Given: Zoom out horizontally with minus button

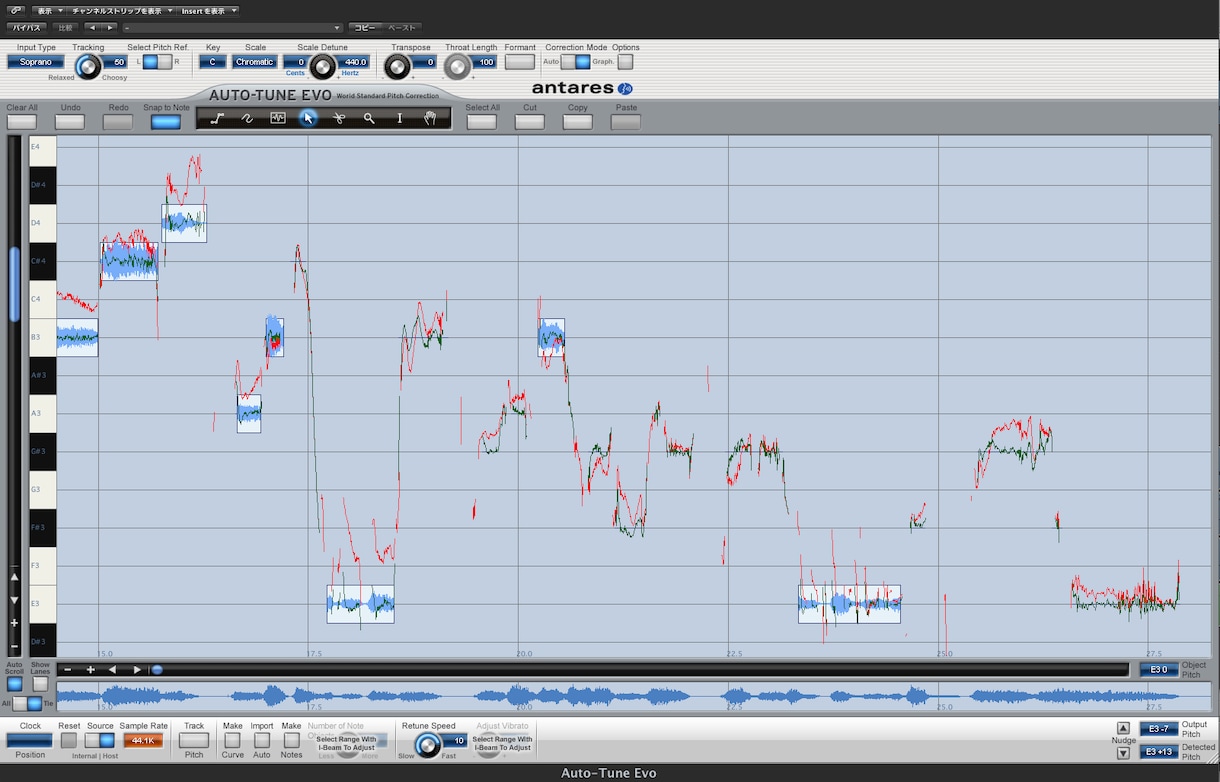Looking at the screenshot, I should tap(68, 670).
